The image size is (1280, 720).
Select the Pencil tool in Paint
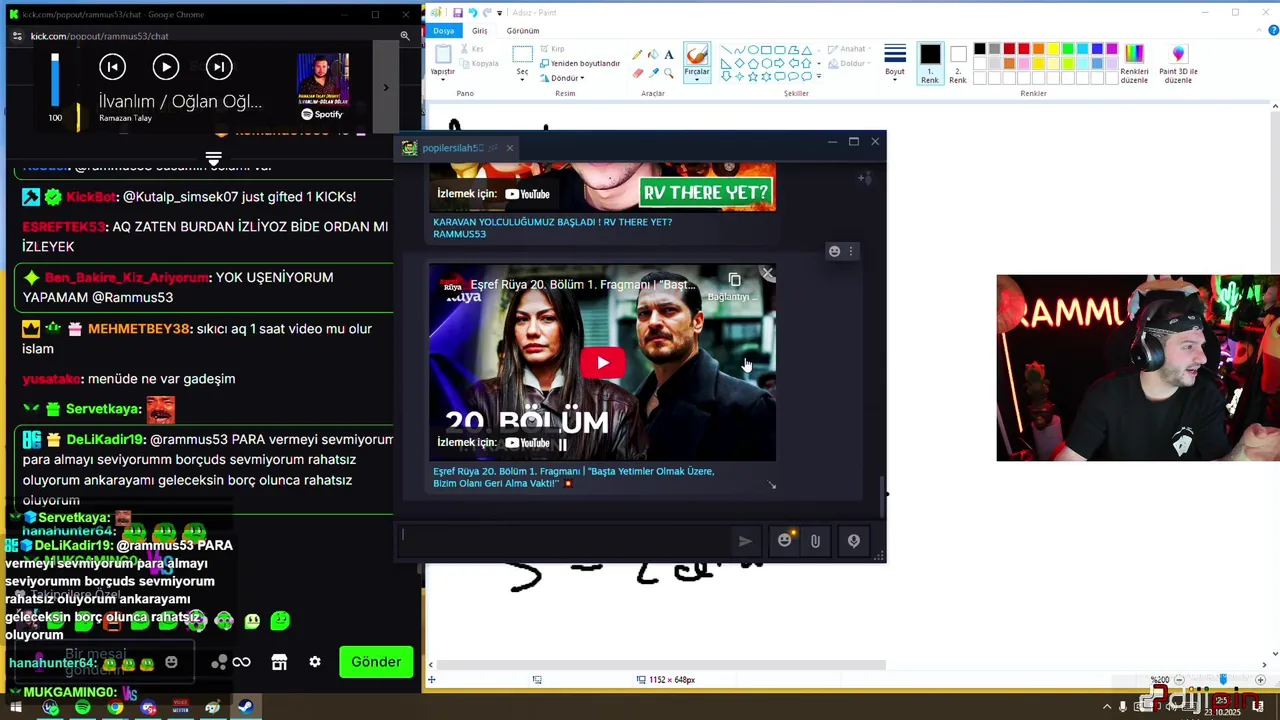(637, 55)
